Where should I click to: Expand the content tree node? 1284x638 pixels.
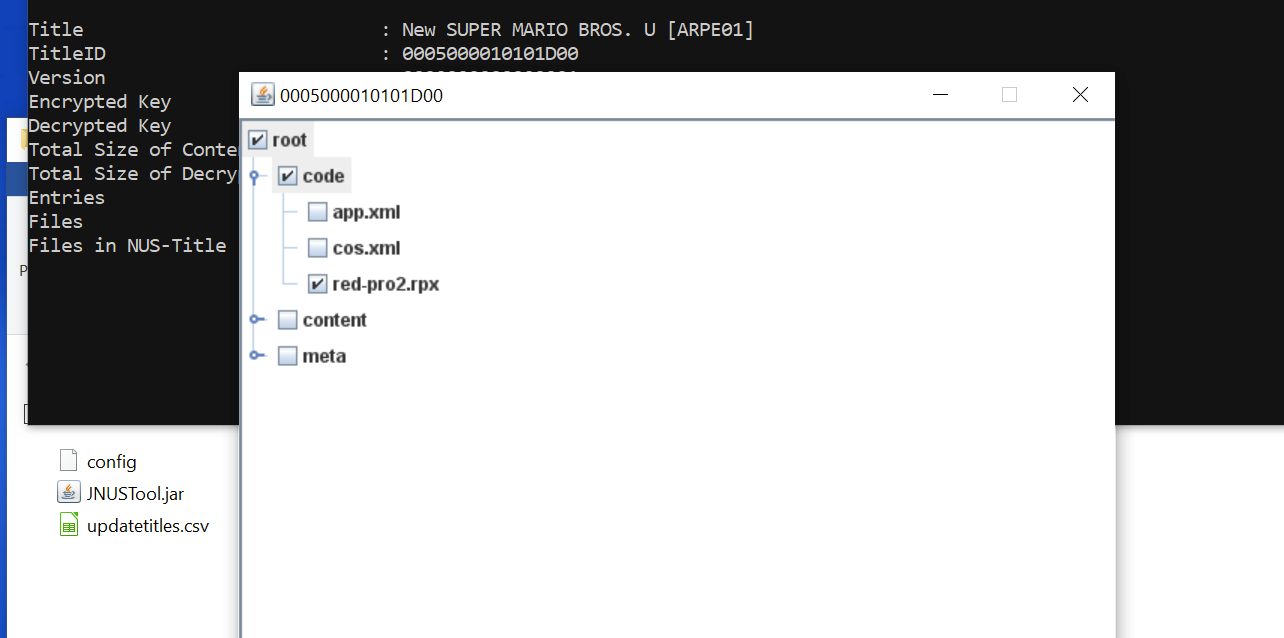[x=257, y=320]
